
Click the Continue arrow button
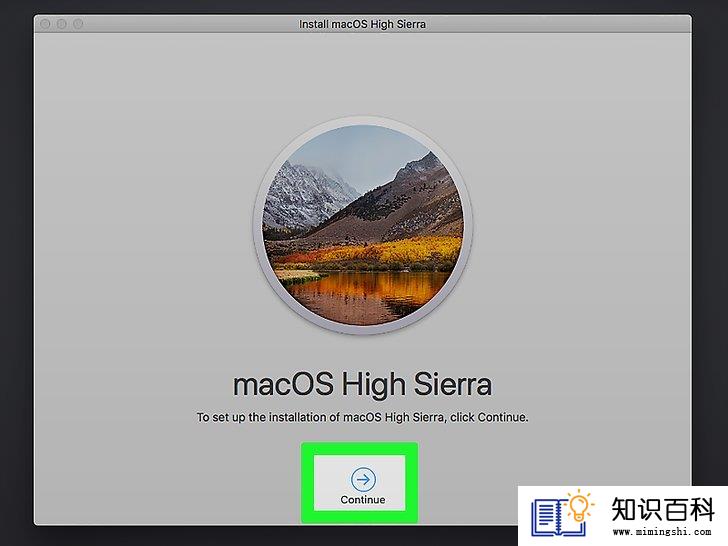[x=363, y=479]
